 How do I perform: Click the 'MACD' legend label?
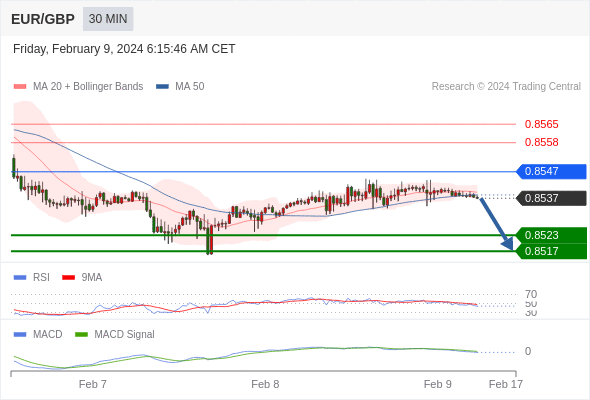coord(48,335)
